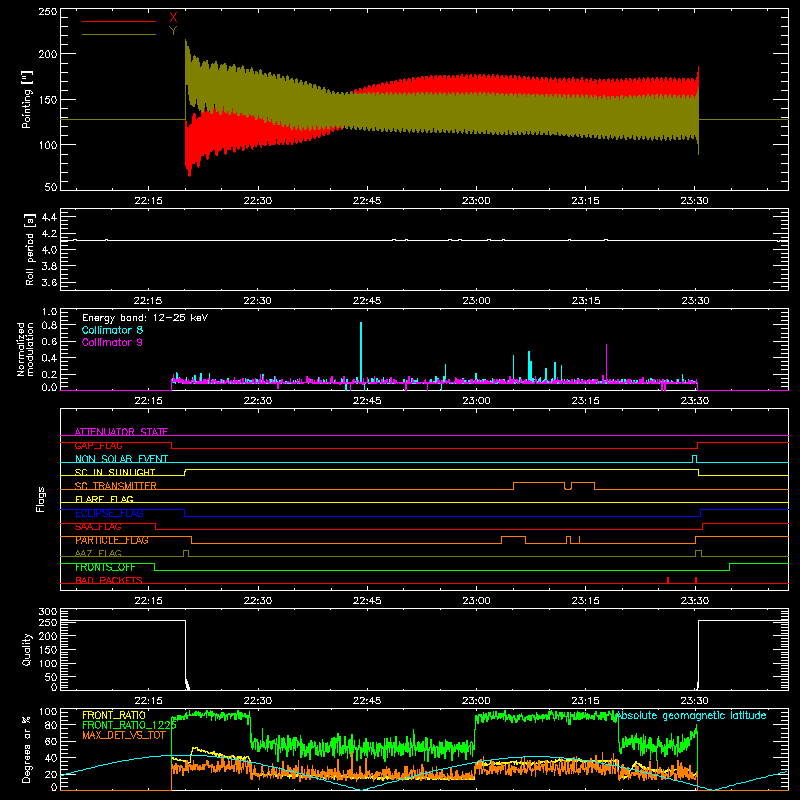Click the NON_SOLAR_EVENT flag label
Viewport: 800px width, 800px height.
point(121,459)
